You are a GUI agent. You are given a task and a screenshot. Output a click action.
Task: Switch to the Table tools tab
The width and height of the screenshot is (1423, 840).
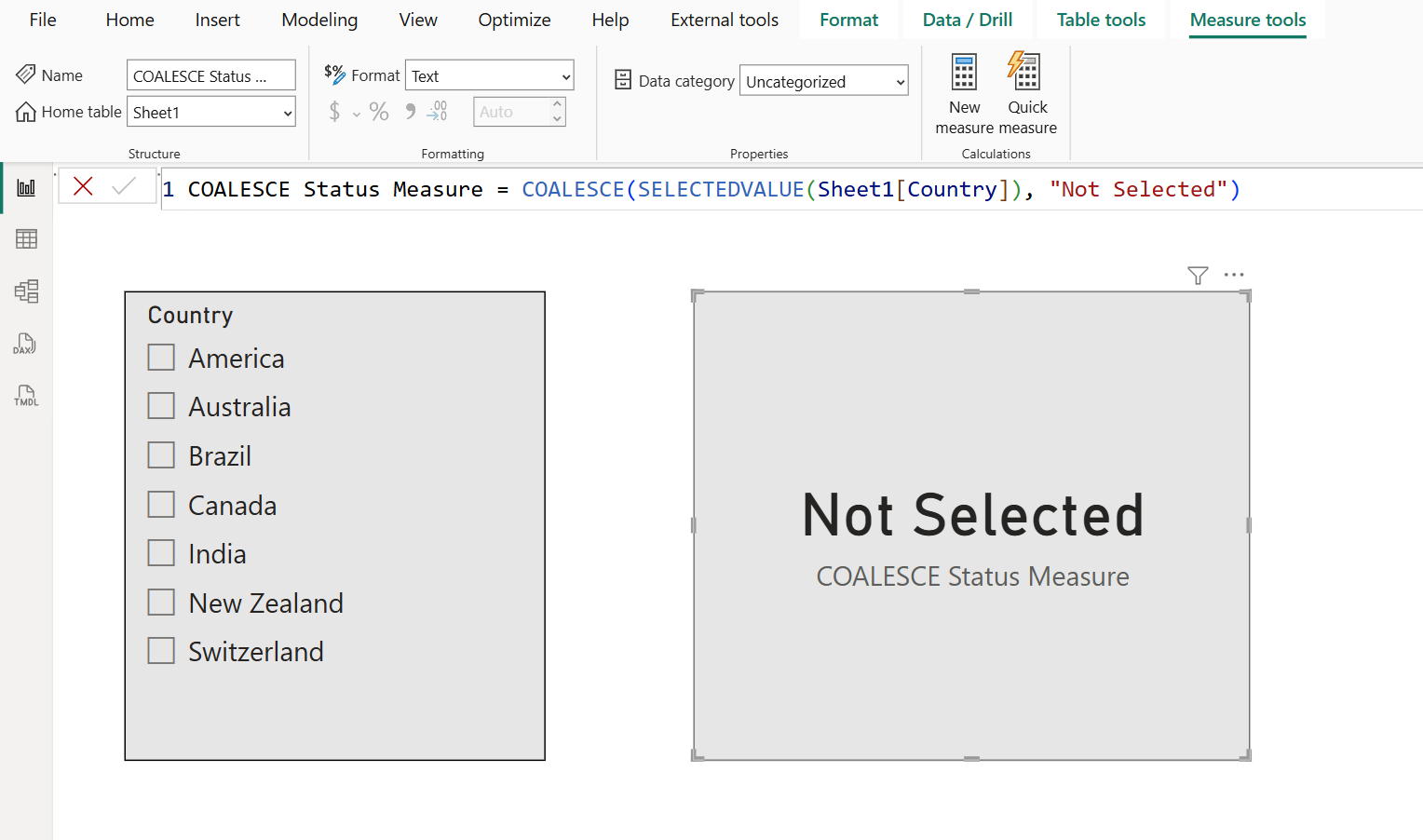1100,20
